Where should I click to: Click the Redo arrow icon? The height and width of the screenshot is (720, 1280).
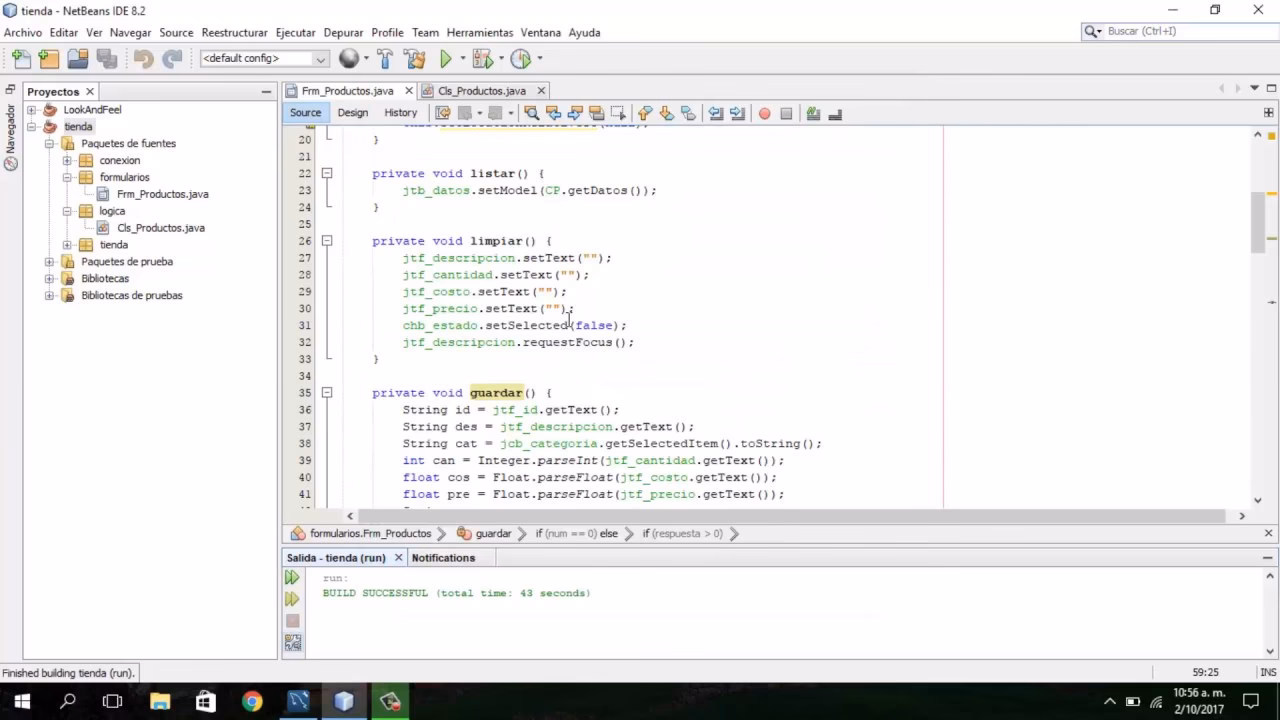tap(172, 59)
